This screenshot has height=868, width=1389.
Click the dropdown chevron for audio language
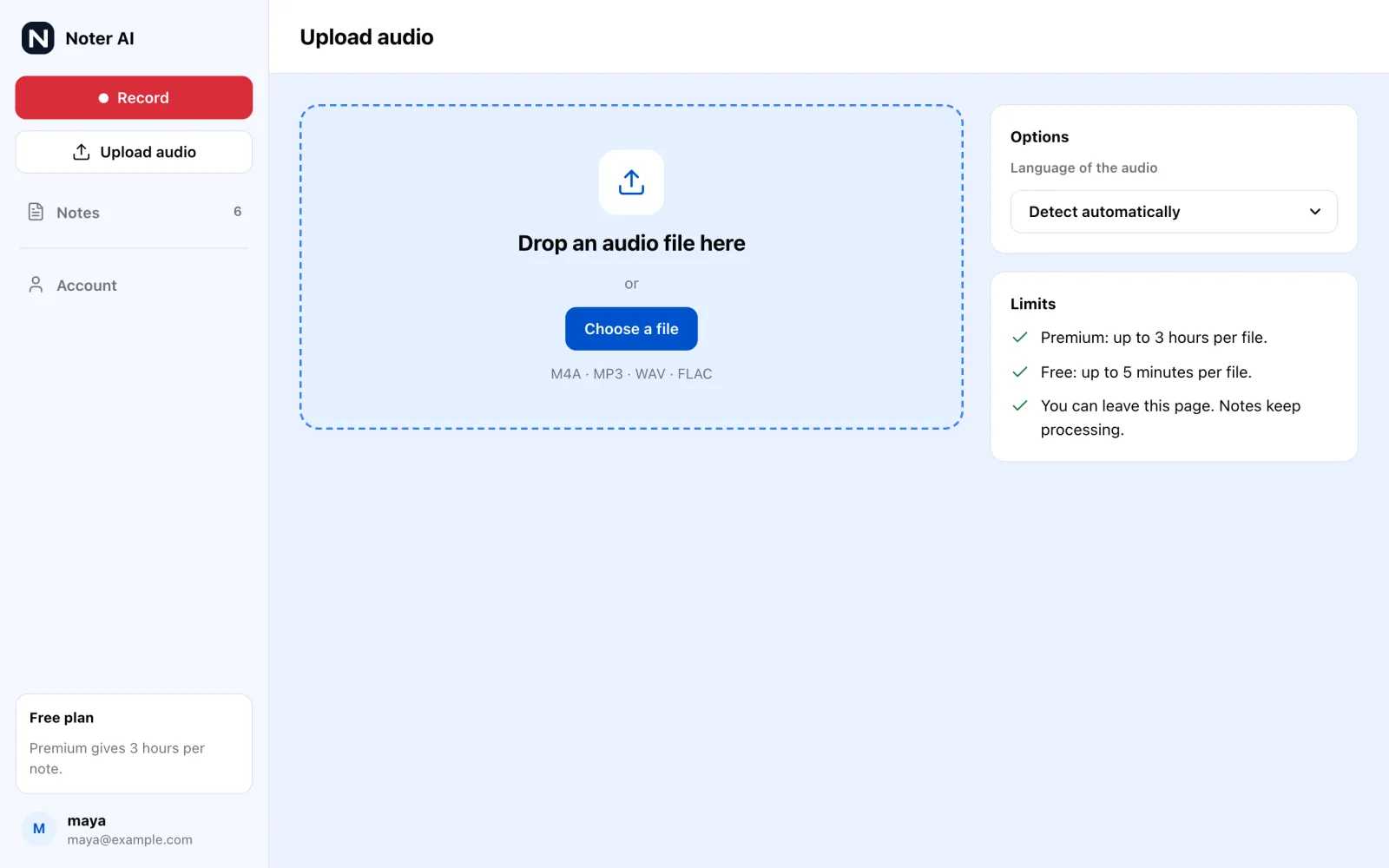[1315, 212]
